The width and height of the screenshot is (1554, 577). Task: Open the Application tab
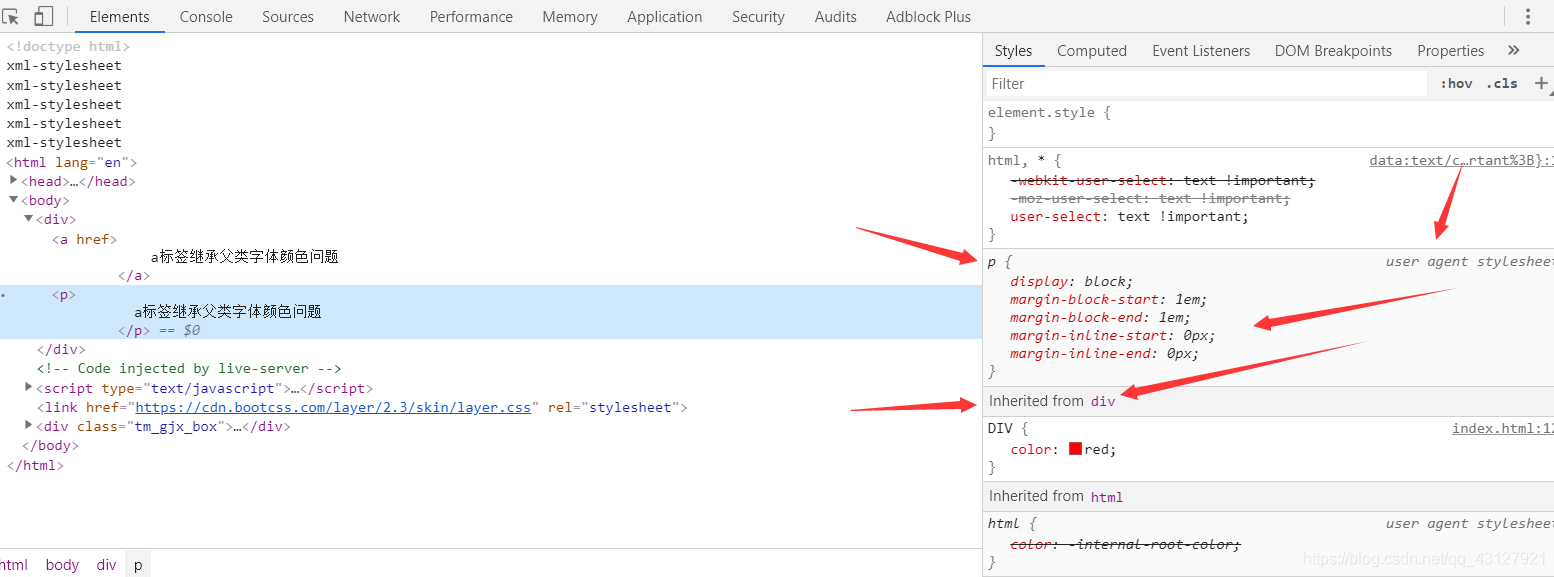point(665,16)
